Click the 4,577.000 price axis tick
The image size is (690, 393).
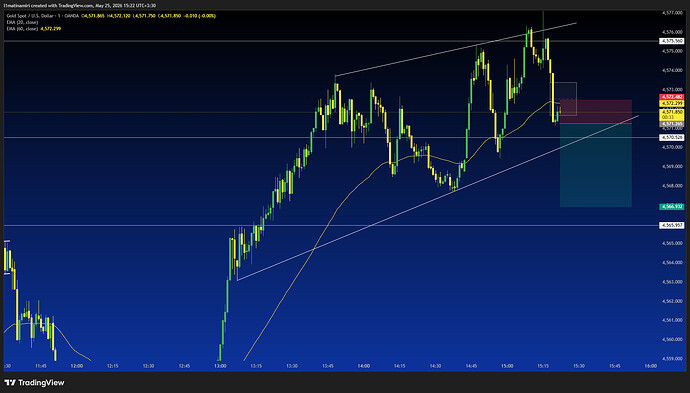(x=672, y=13)
